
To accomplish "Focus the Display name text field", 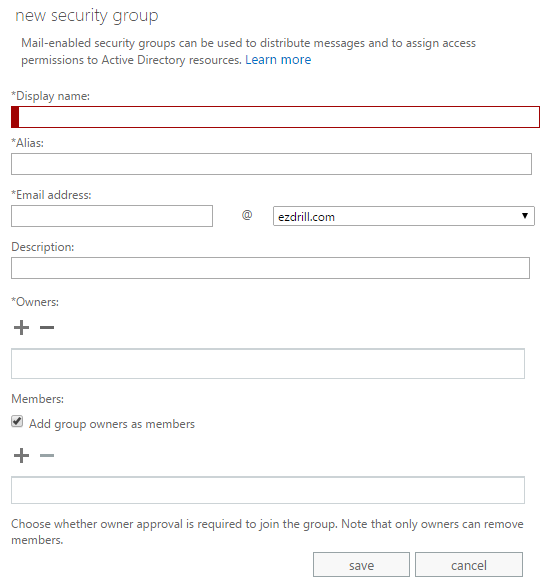I will tap(275, 117).
